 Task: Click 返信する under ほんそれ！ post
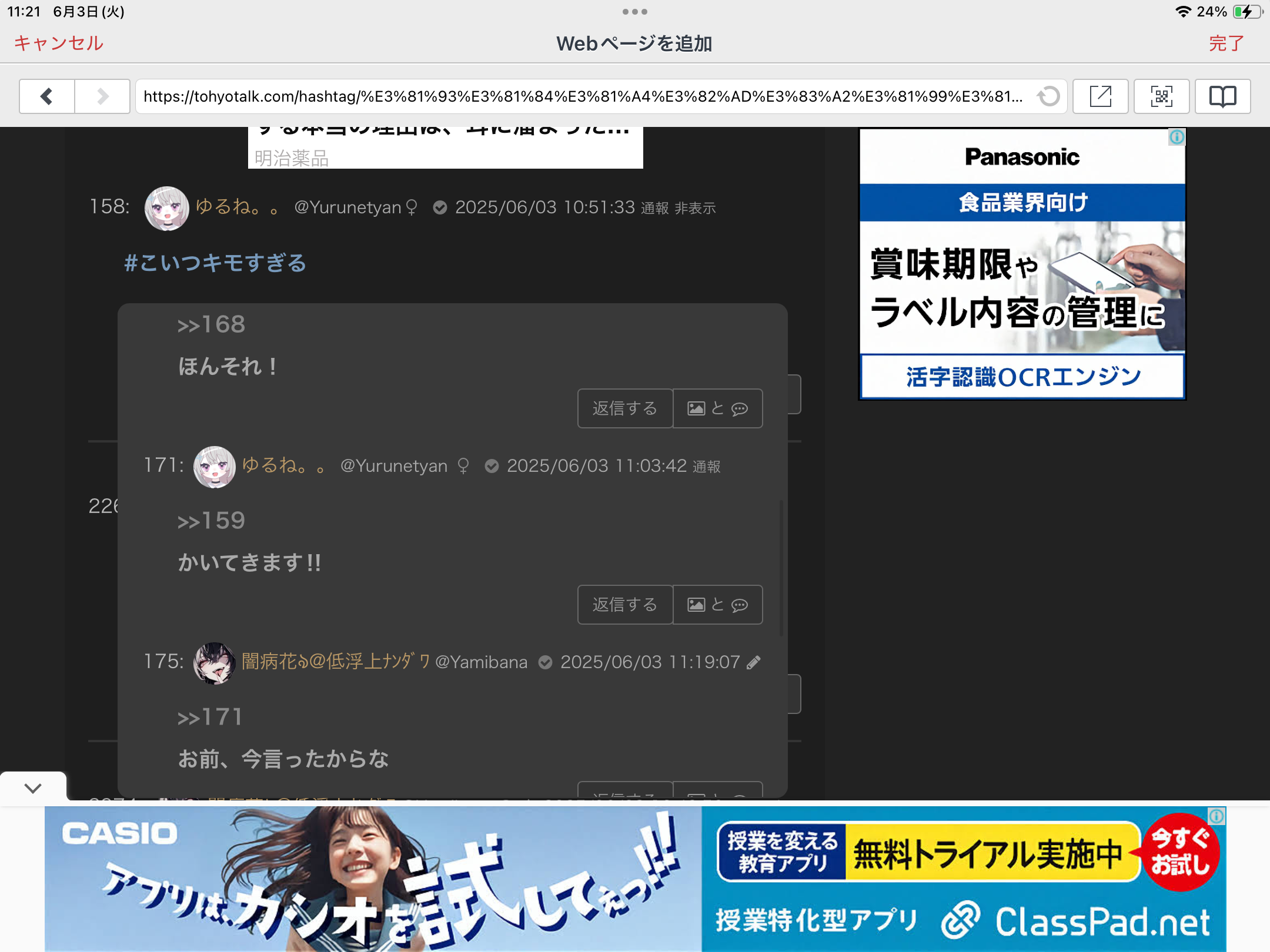(x=625, y=408)
